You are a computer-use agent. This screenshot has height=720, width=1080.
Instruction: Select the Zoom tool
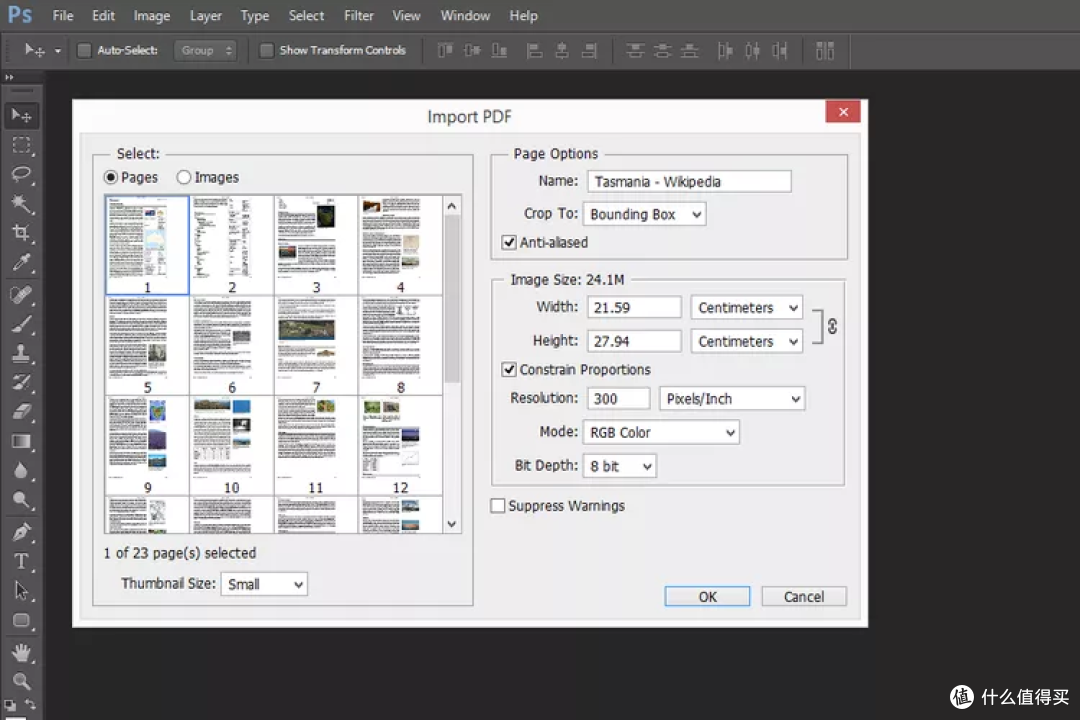tap(21, 681)
